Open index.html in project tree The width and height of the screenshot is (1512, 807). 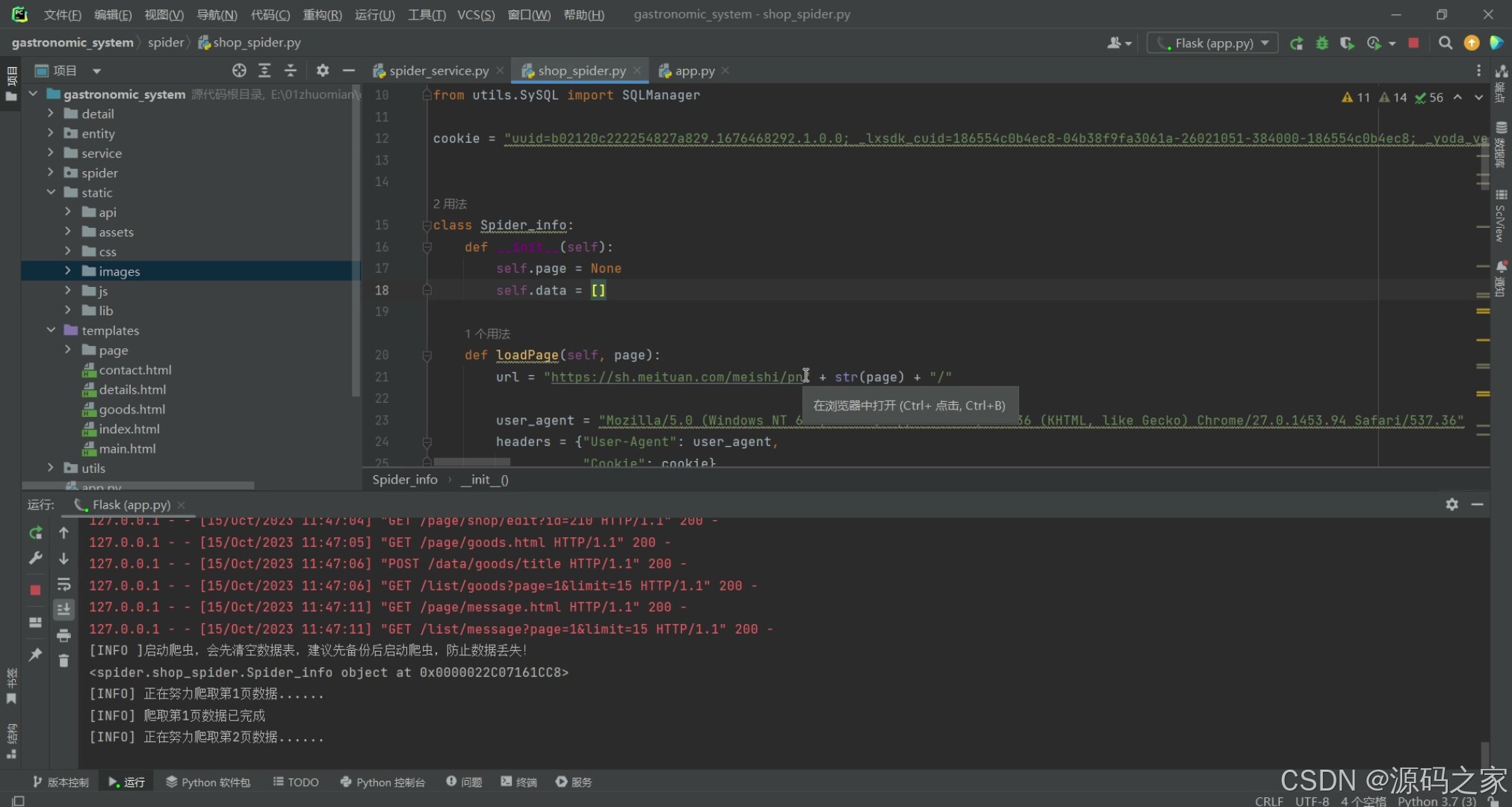[129, 429]
